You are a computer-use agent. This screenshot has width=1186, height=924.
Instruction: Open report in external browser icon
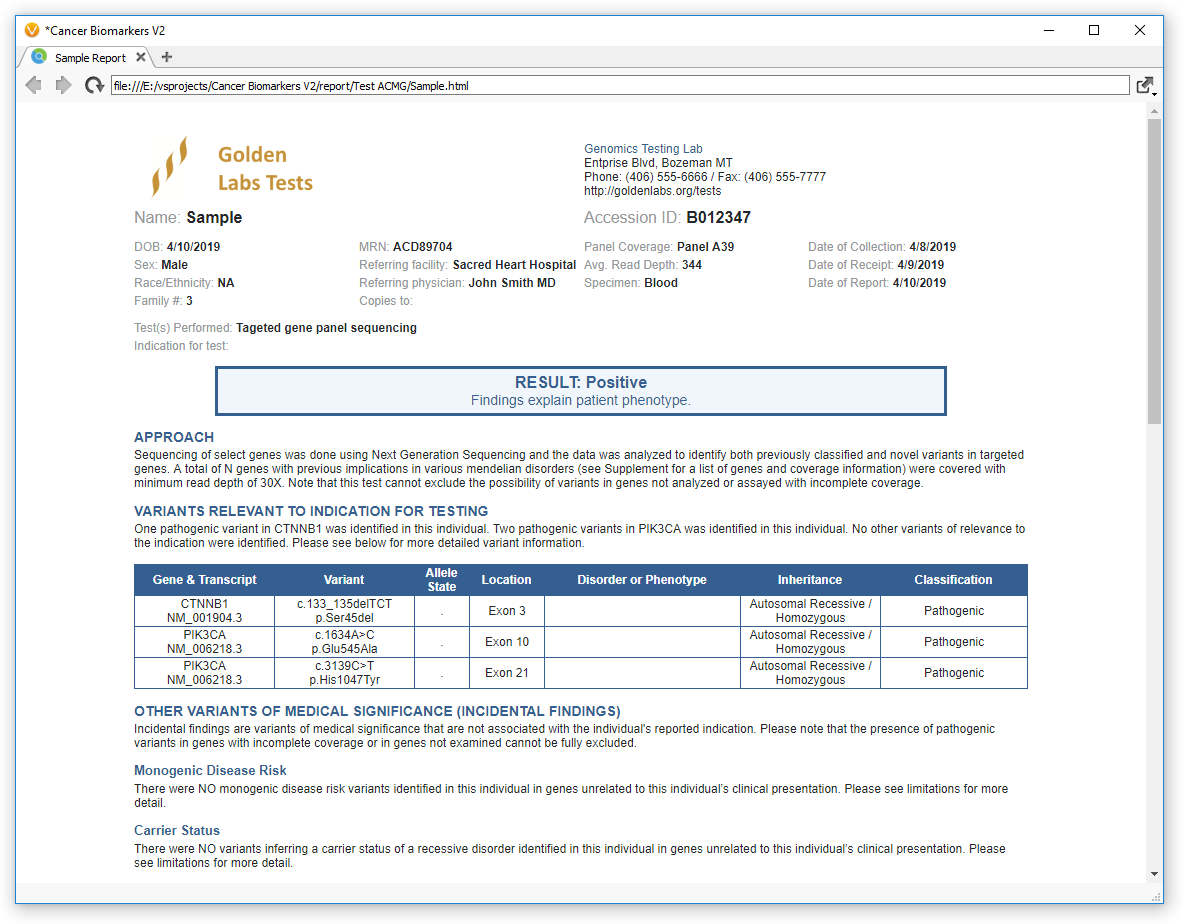[x=1143, y=84]
